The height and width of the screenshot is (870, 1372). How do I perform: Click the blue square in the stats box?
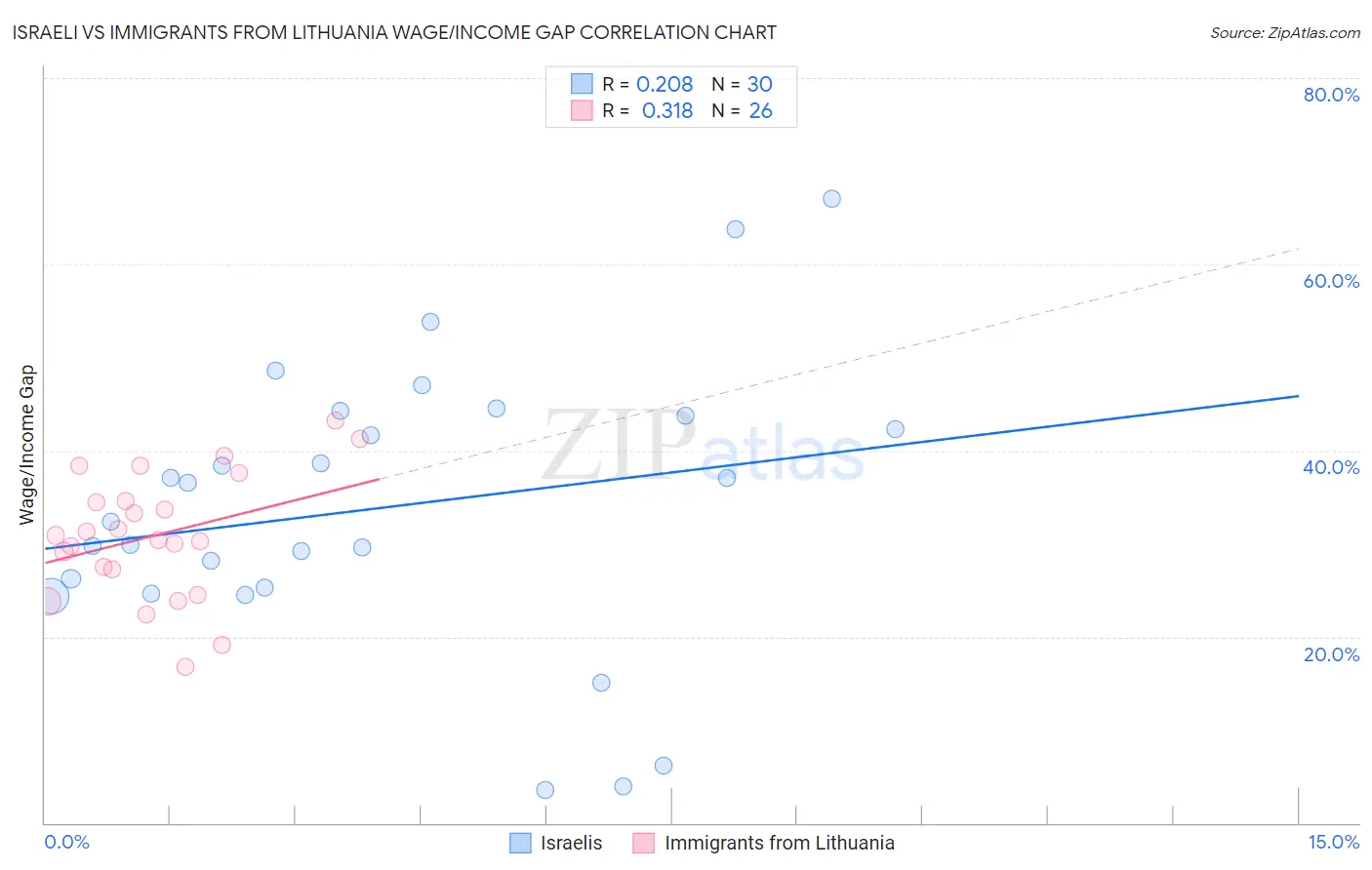pos(583,84)
